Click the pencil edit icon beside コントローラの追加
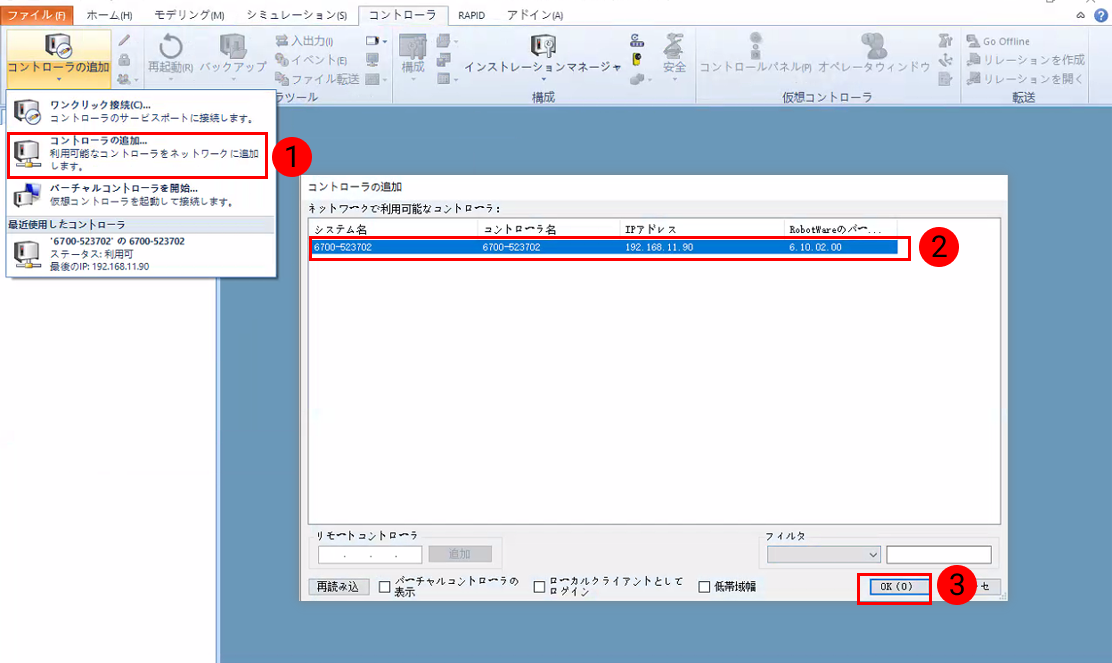Screen dimensions: 1112x663 click(x=124, y=40)
